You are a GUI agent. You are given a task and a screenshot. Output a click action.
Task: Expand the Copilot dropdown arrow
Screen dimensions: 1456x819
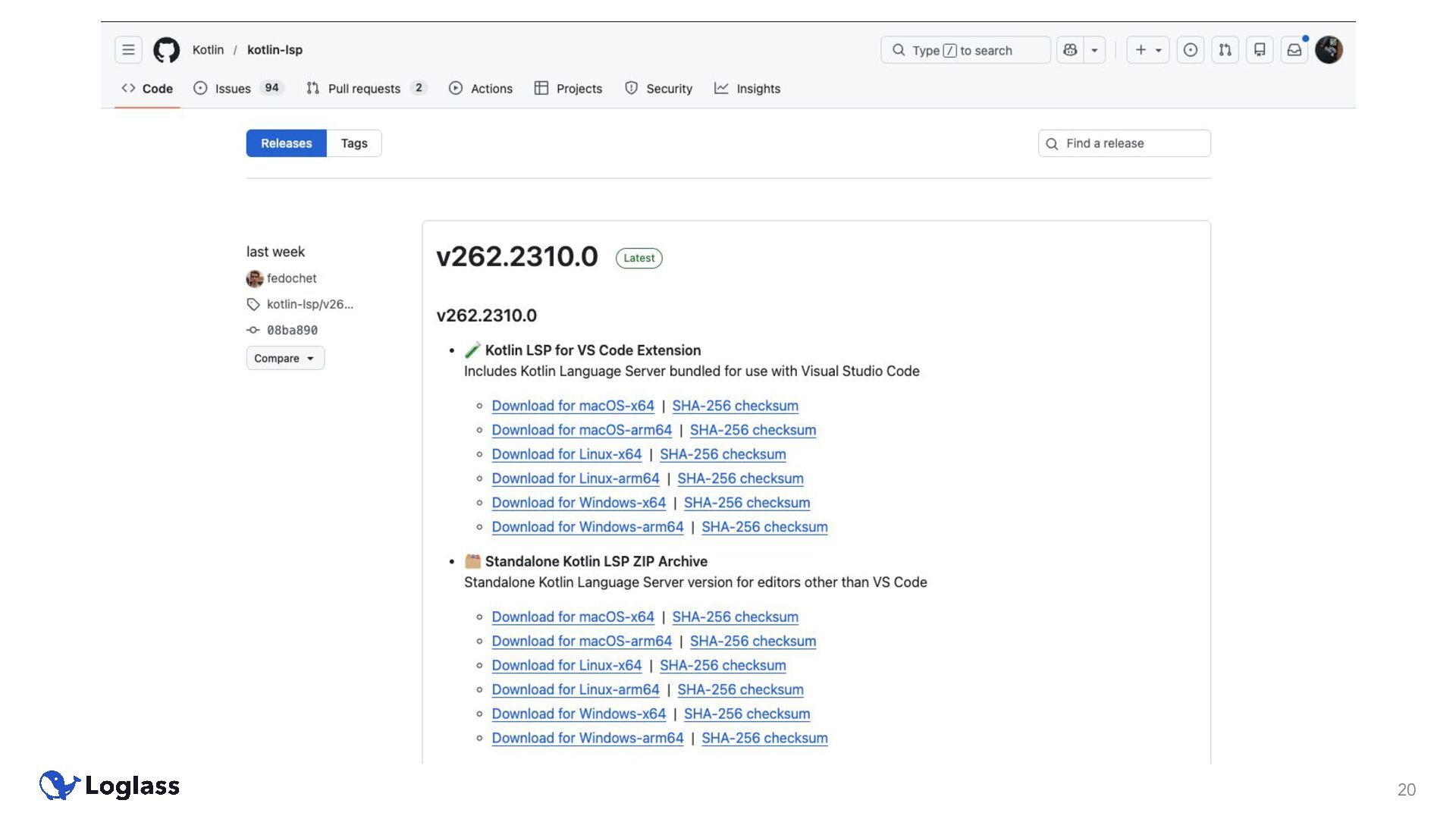point(1094,50)
